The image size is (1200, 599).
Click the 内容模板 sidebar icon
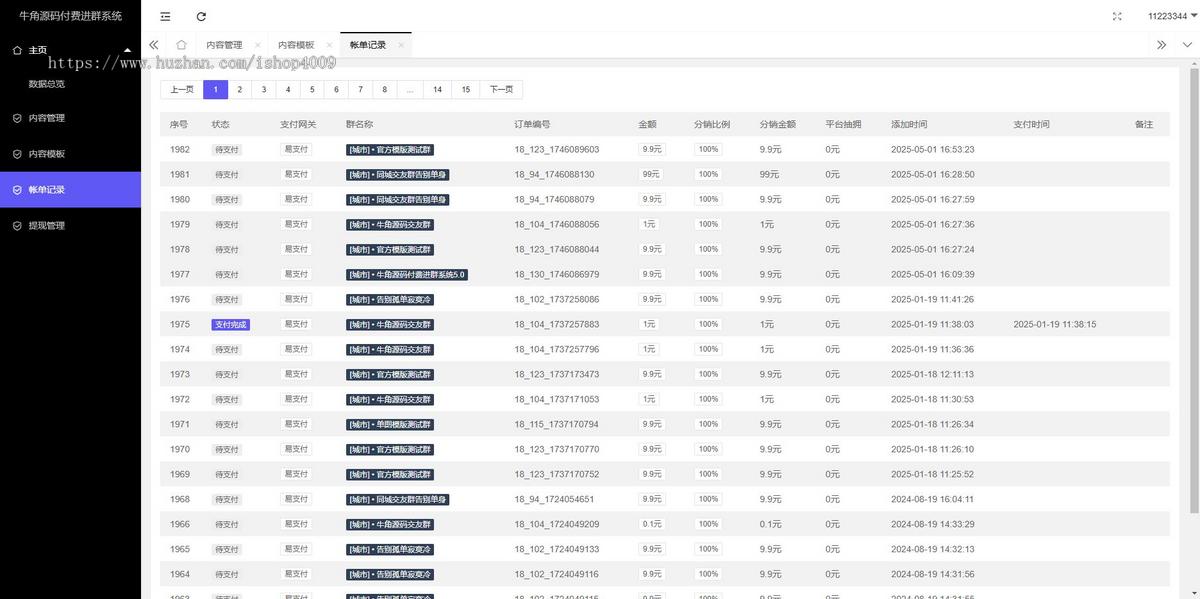coord(17,154)
